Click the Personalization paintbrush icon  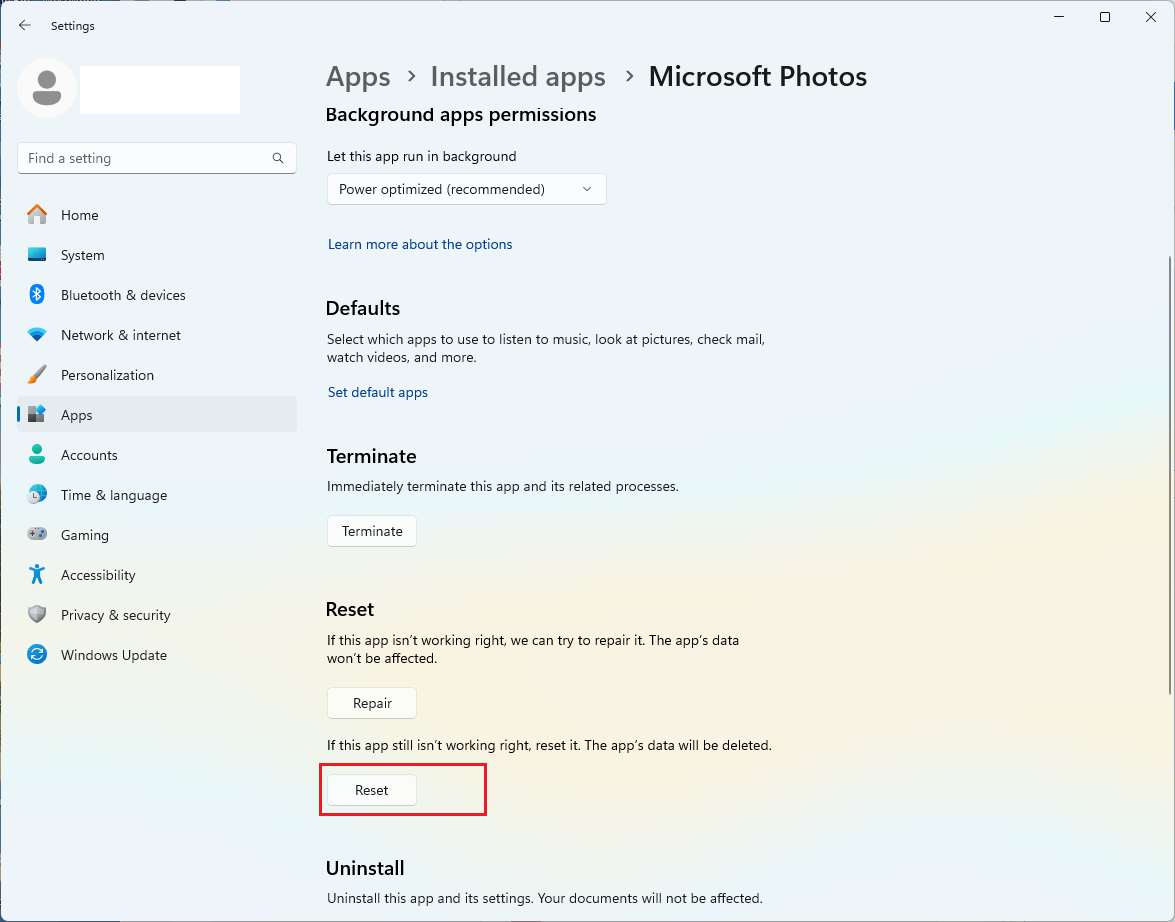(x=37, y=375)
